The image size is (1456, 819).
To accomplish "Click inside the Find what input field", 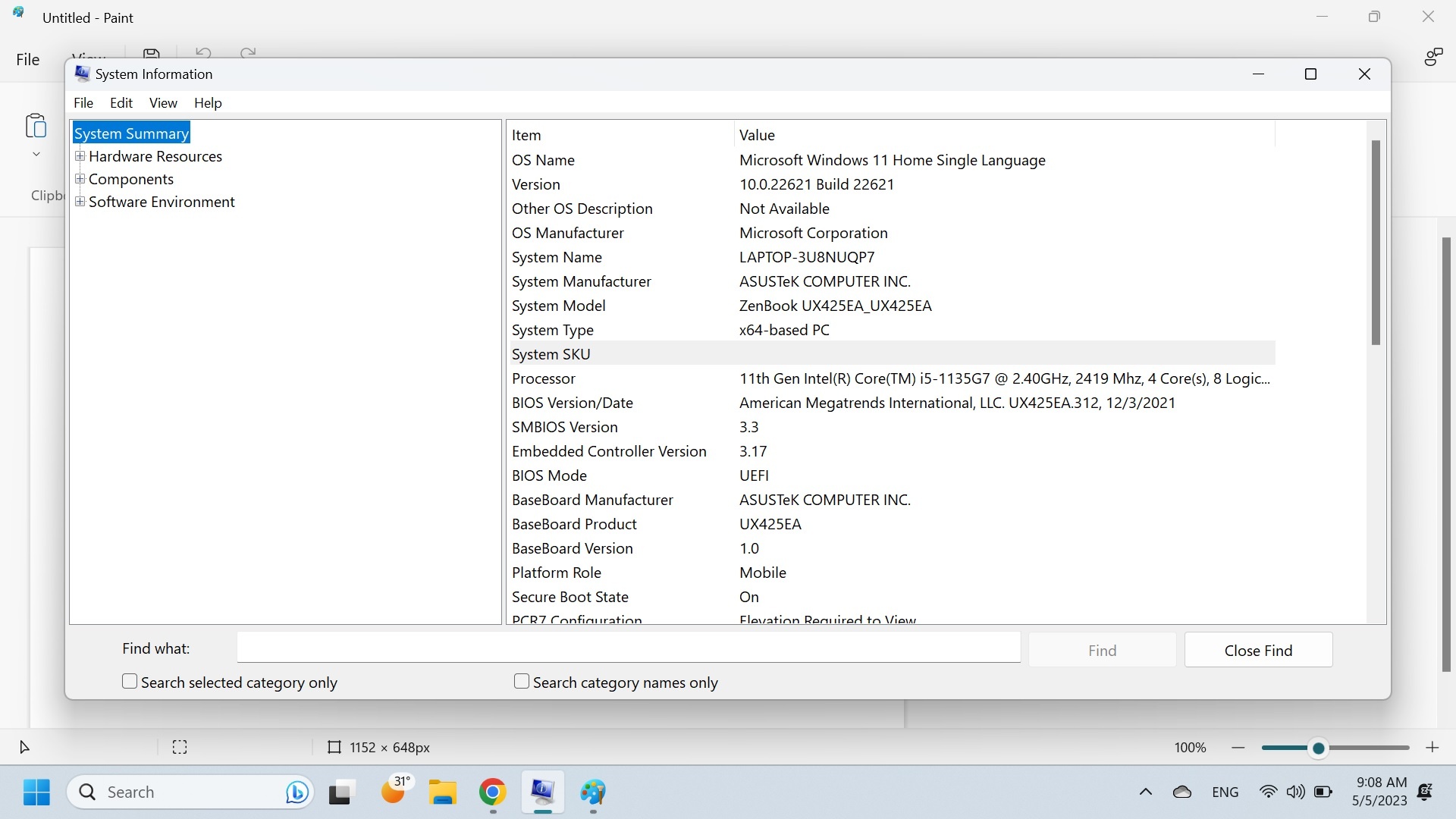I will 628,648.
